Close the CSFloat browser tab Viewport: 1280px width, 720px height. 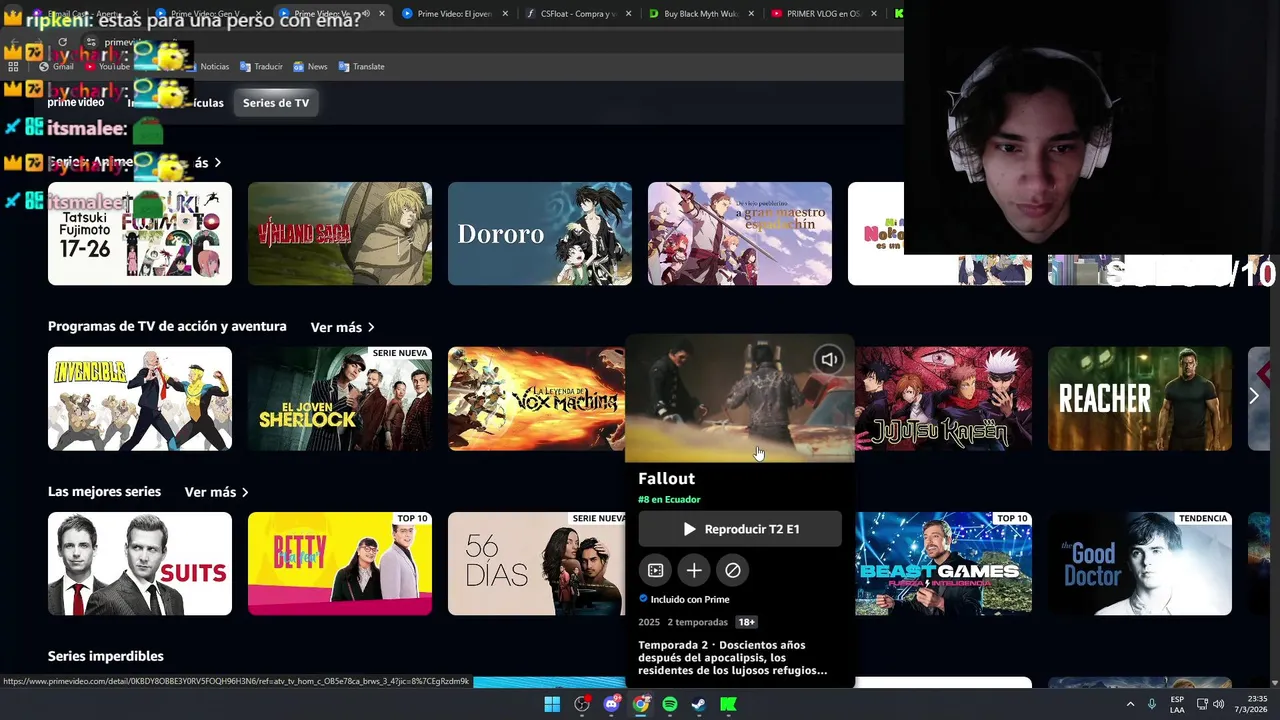628,14
